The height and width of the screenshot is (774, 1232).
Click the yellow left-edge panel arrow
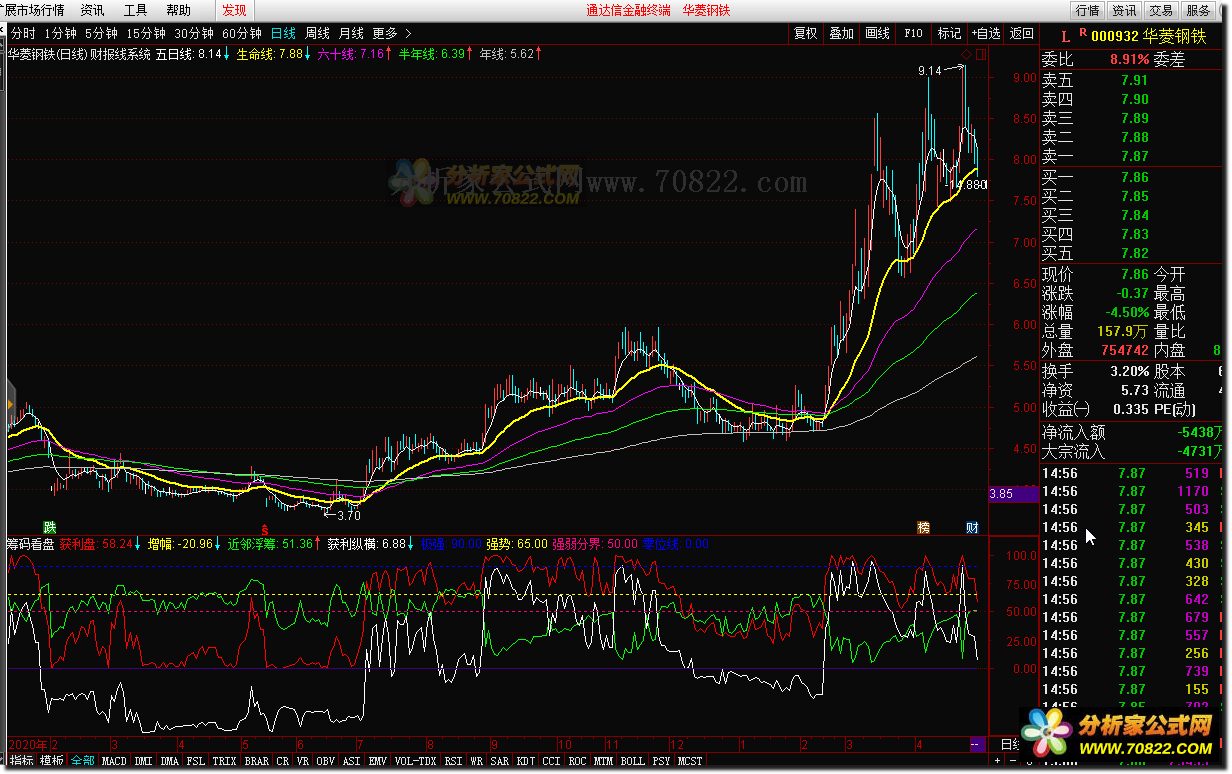(10, 405)
